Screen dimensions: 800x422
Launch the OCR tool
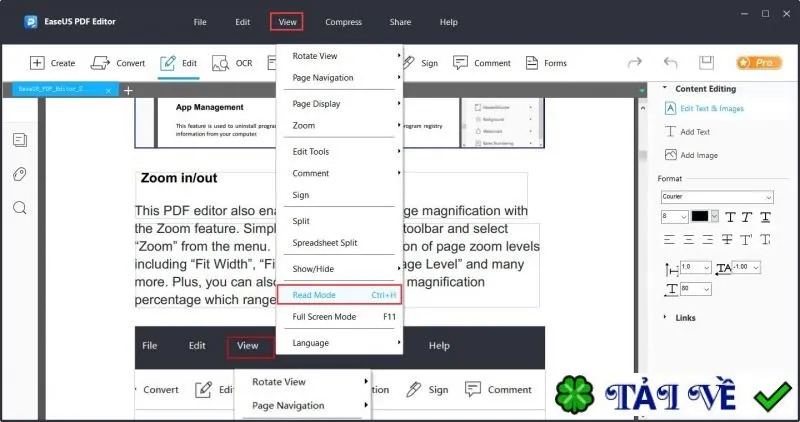tap(232, 63)
